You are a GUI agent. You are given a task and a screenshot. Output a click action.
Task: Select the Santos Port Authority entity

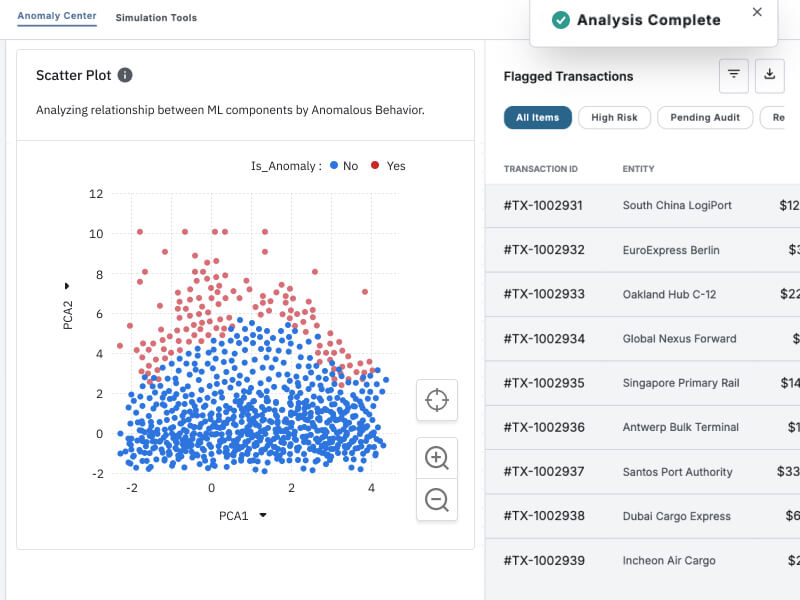[x=678, y=472]
